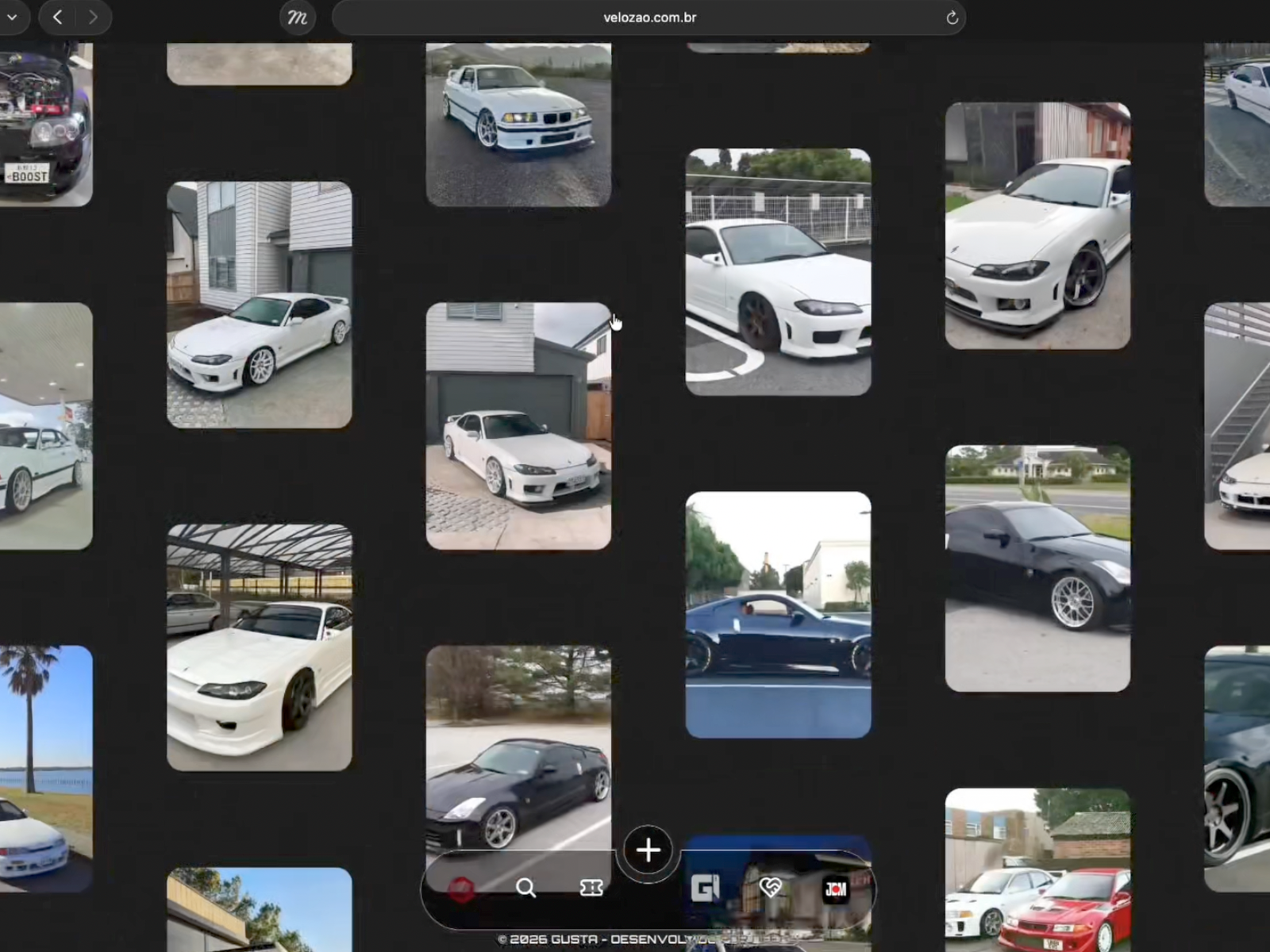This screenshot has height=952, width=1270.
Task: Open the palm tree waterfront car photo
Action: coord(45,768)
